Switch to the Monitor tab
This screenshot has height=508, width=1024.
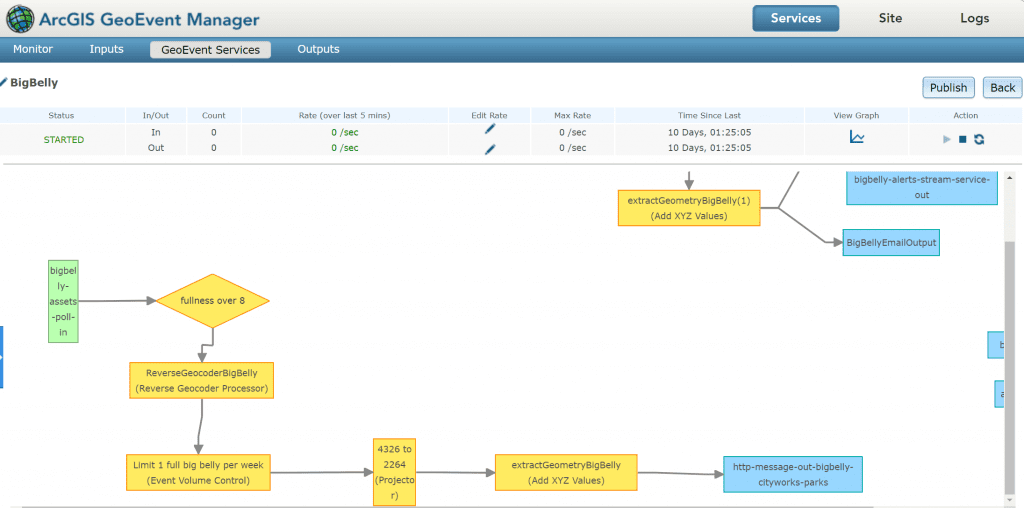33,50
